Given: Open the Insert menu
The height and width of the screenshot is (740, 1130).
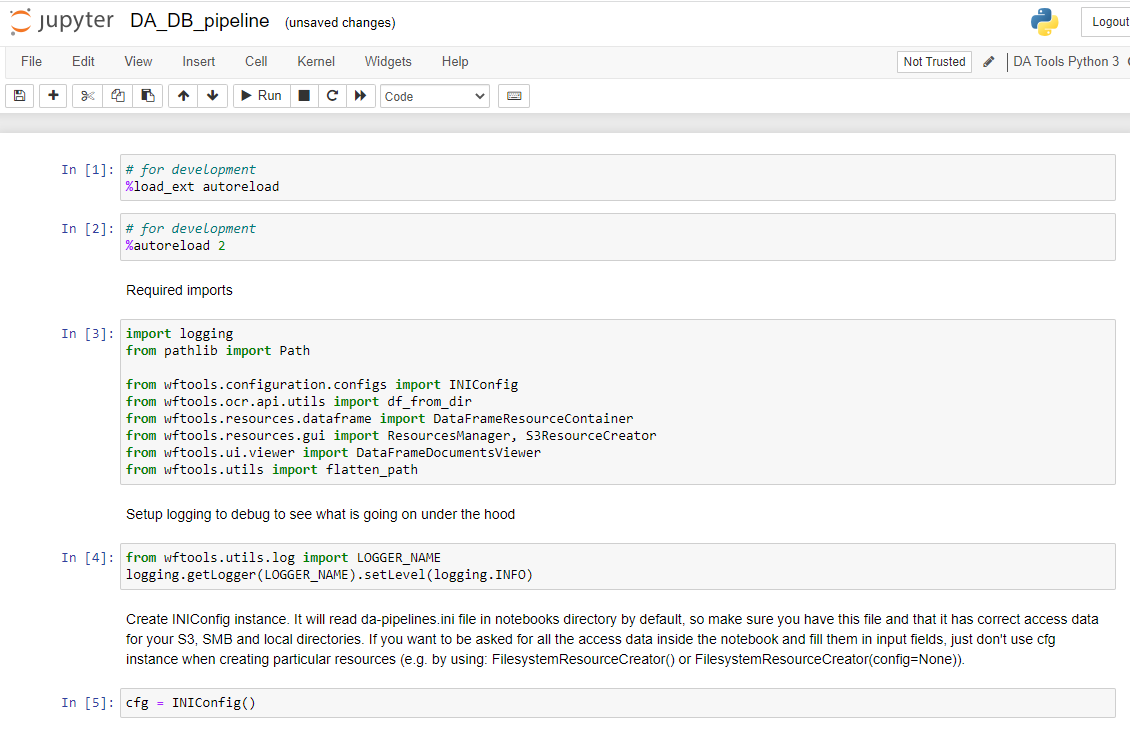Looking at the screenshot, I should point(198,62).
